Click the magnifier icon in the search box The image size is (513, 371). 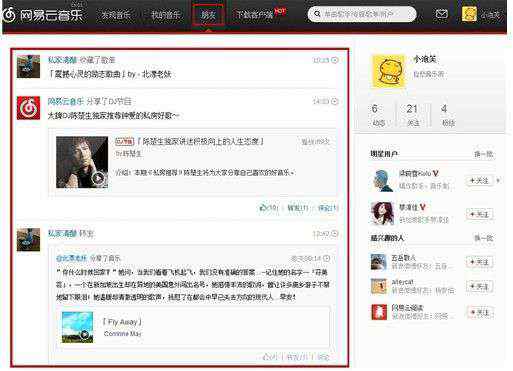(x=317, y=14)
